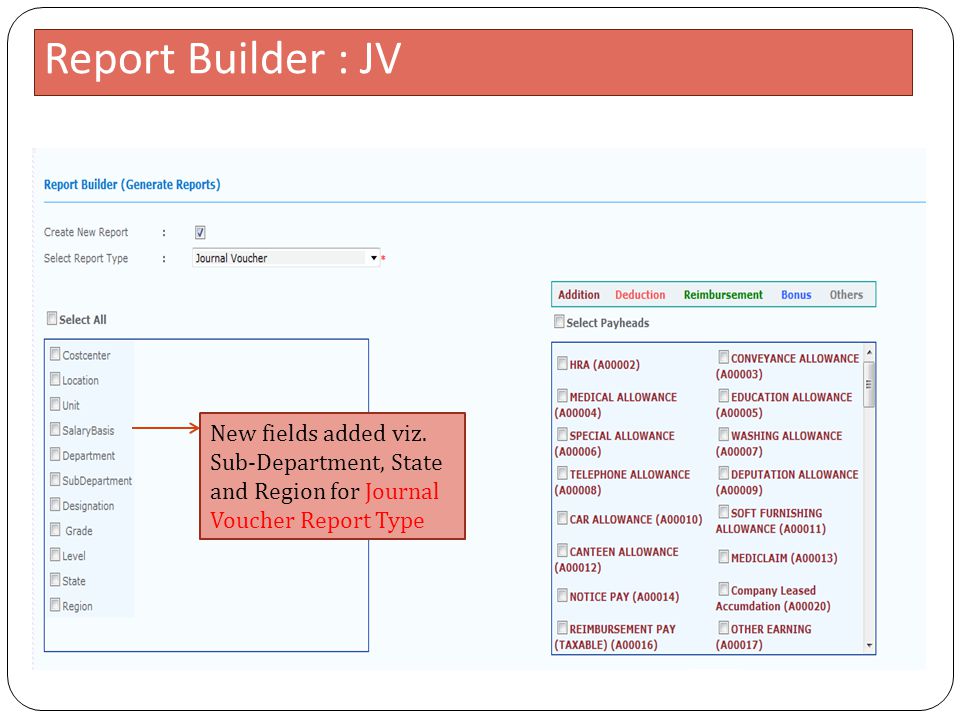
Task: Click the payhead list scrollbar thumb
Action: pos(869,384)
